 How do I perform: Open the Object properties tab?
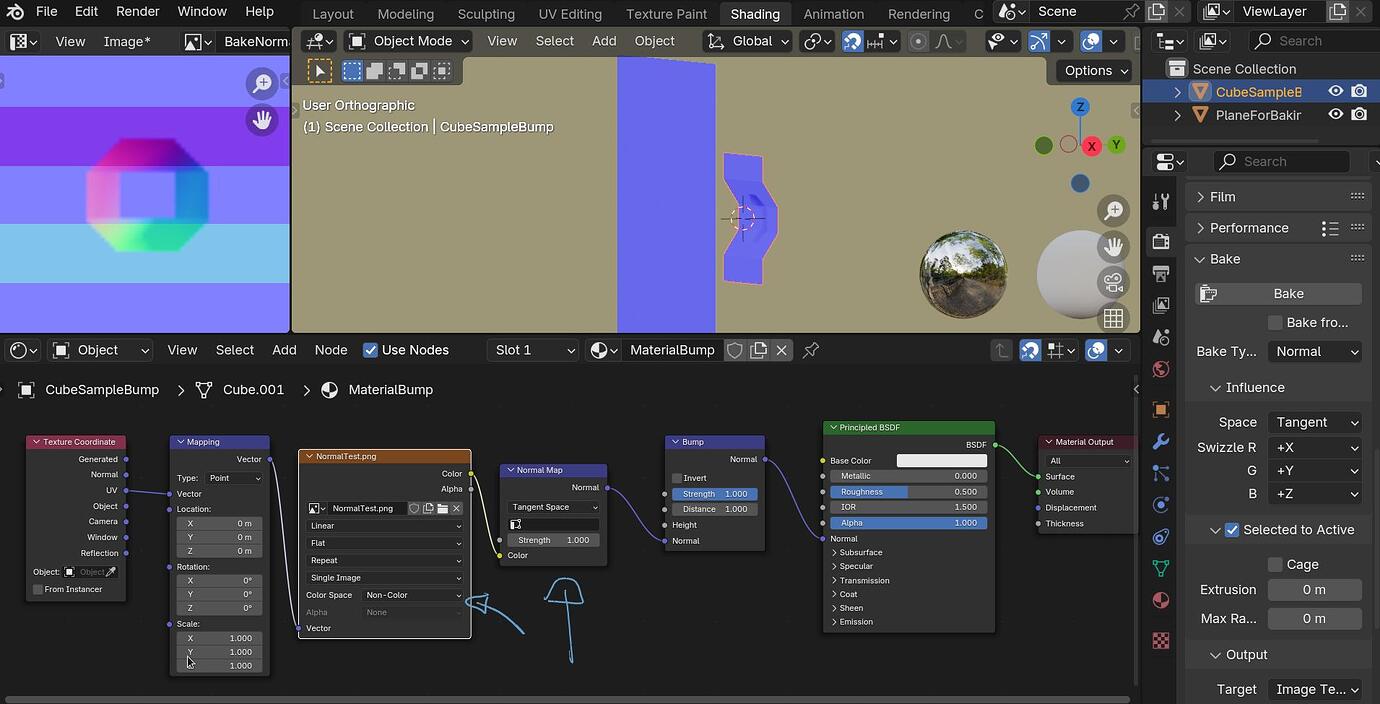click(x=1161, y=409)
